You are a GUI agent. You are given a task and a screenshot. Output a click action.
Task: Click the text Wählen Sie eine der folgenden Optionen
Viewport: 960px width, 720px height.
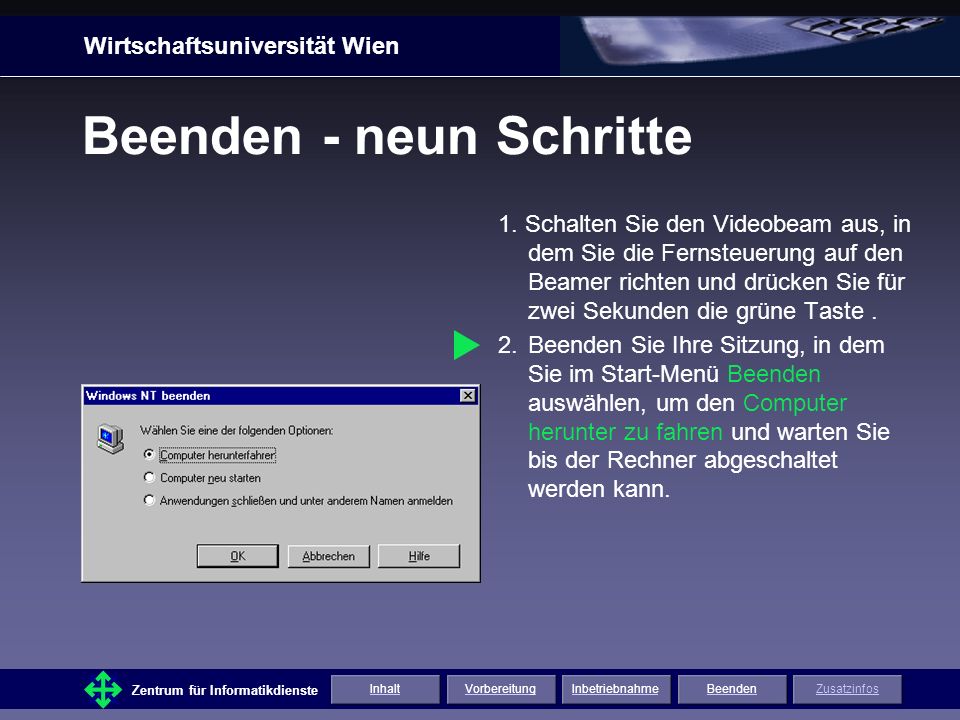pyautogui.click(x=236, y=430)
